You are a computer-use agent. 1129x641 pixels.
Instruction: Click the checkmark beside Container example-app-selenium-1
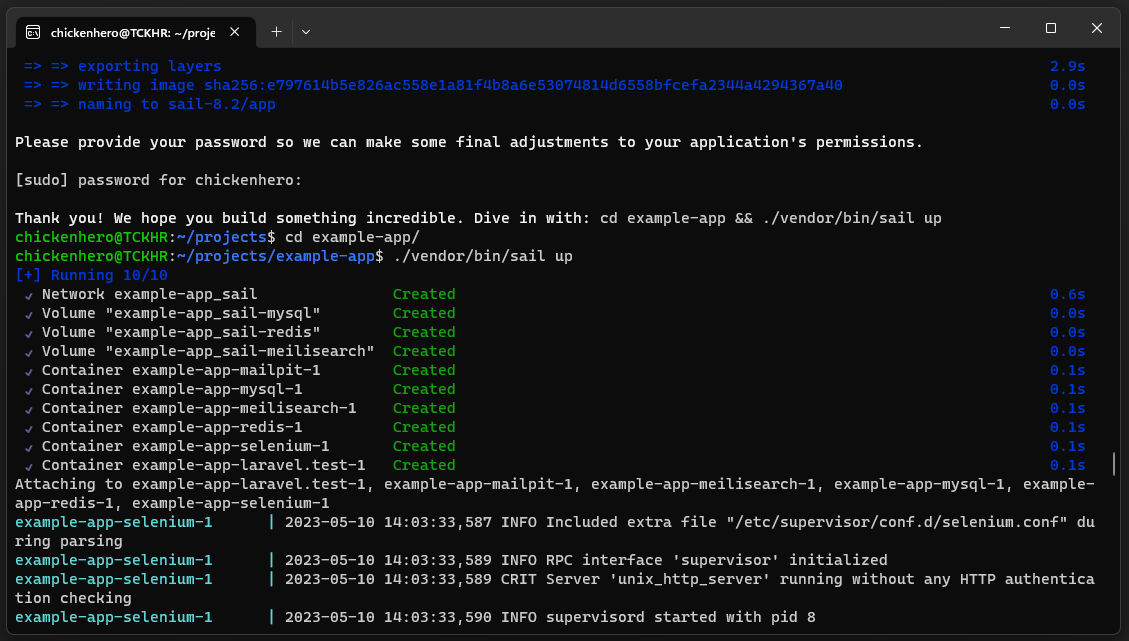(x=28, y=446)
